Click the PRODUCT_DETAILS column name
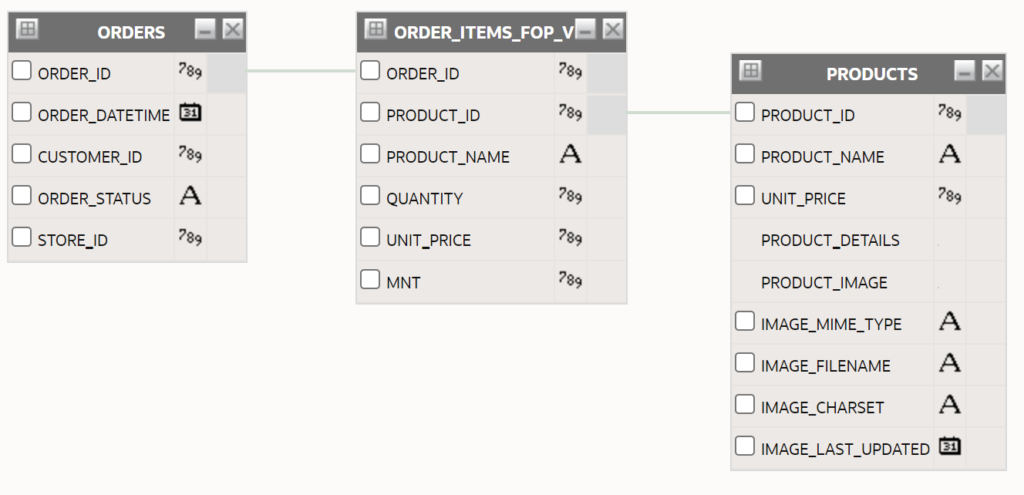 point(830,240)
